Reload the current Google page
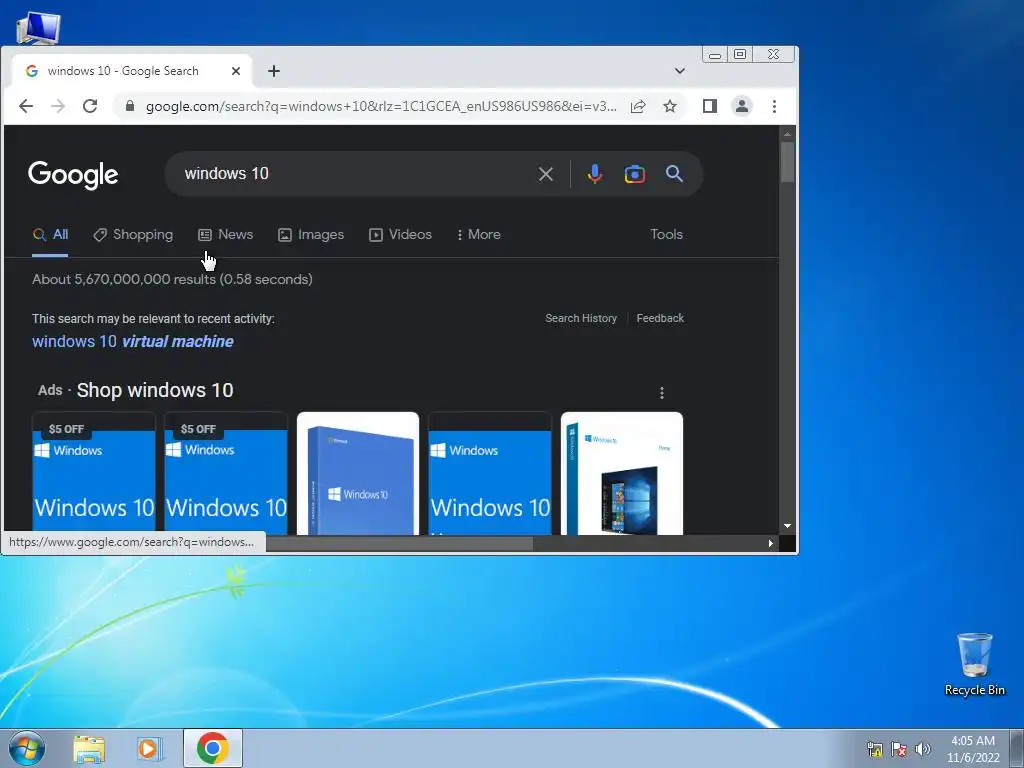The width and height of the screenshot is (1024, 768). (90, 106)
